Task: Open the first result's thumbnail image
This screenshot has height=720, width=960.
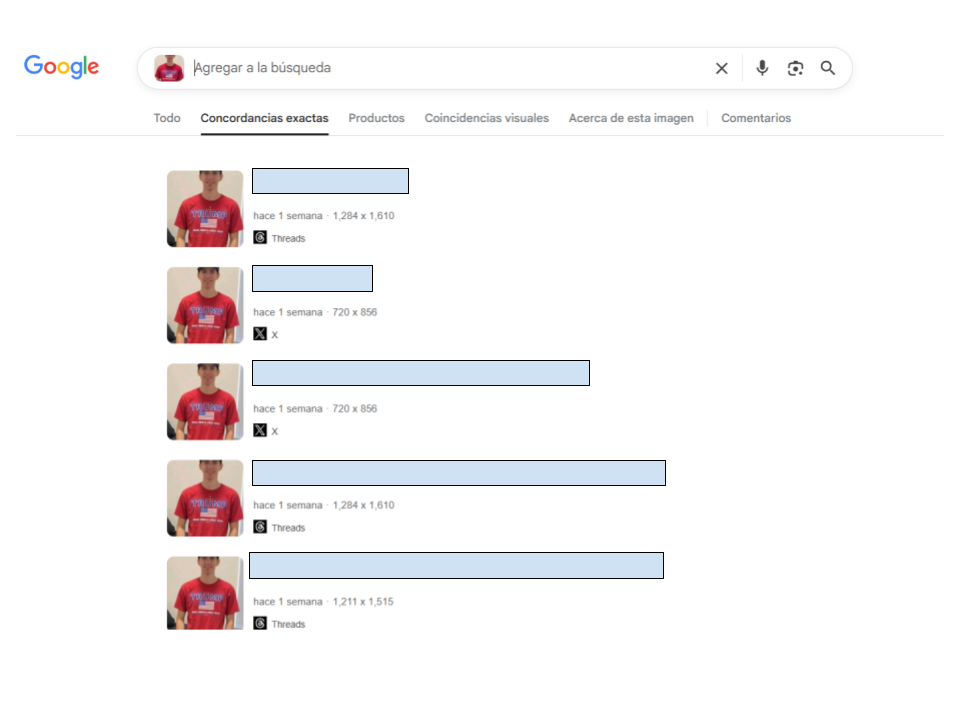Action: 205,209
